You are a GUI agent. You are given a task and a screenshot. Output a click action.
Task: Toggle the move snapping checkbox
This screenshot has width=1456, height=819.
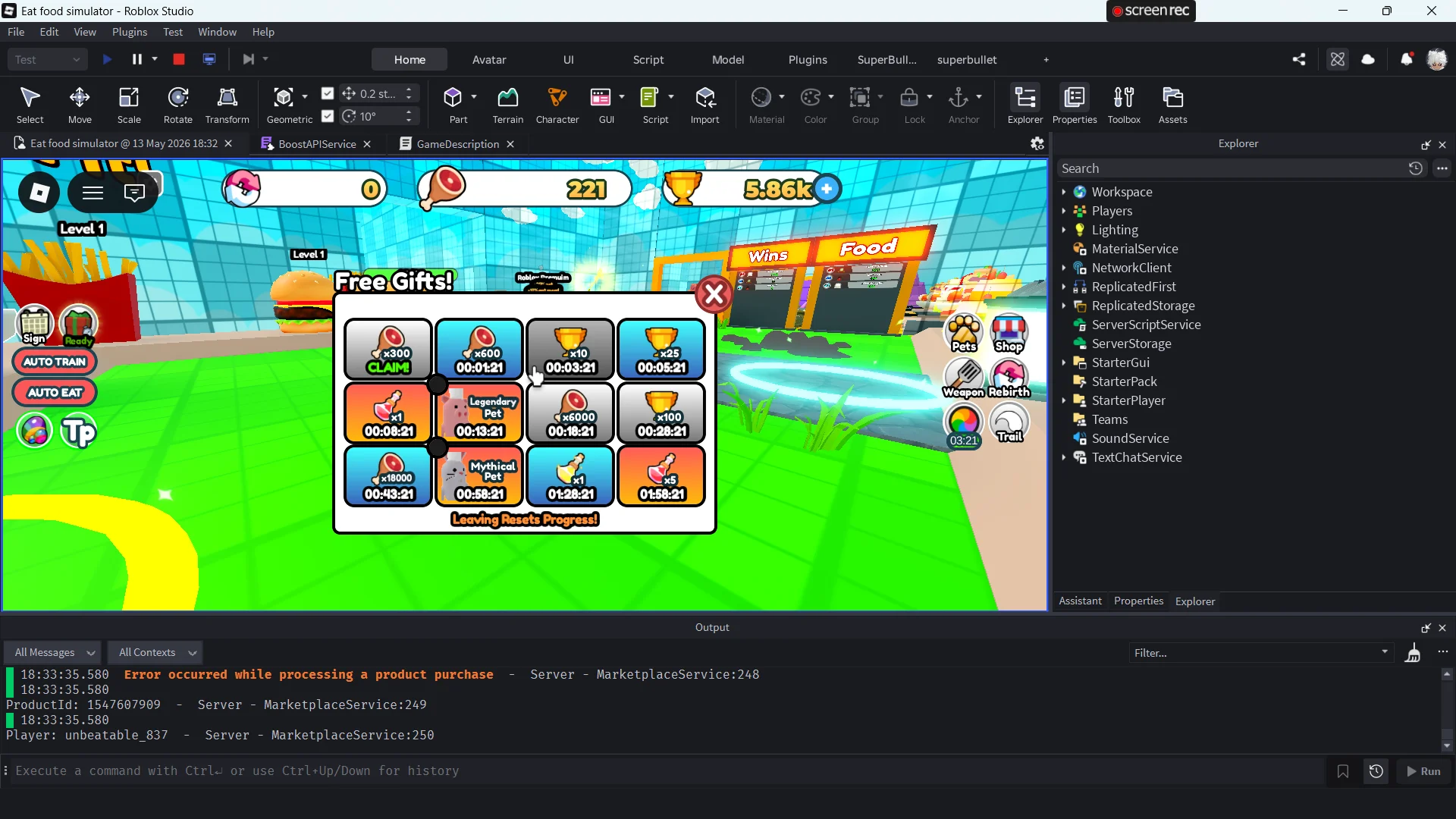click(328, 93)
